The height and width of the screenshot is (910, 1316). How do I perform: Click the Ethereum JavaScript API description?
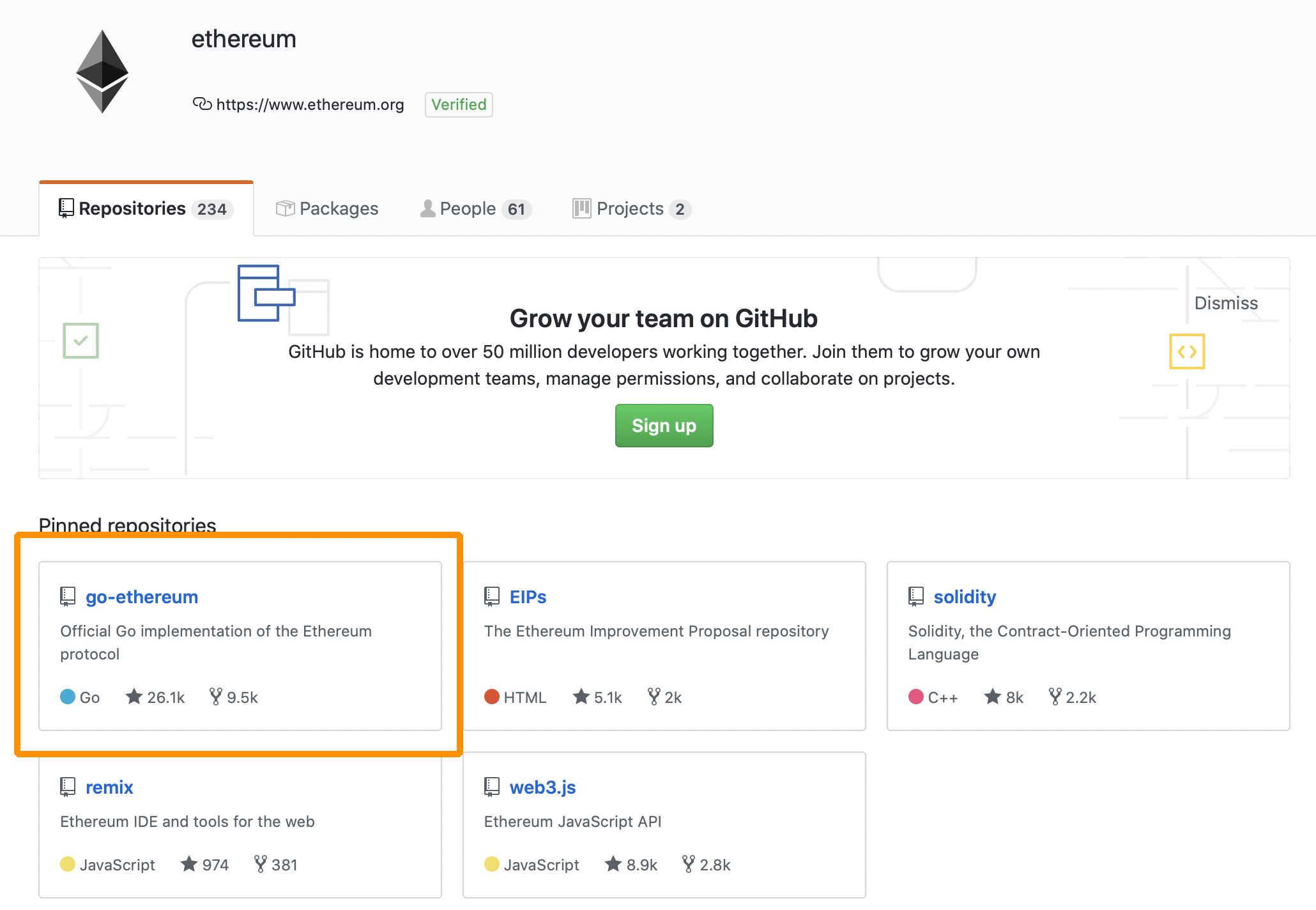click(x=572, y=821)
